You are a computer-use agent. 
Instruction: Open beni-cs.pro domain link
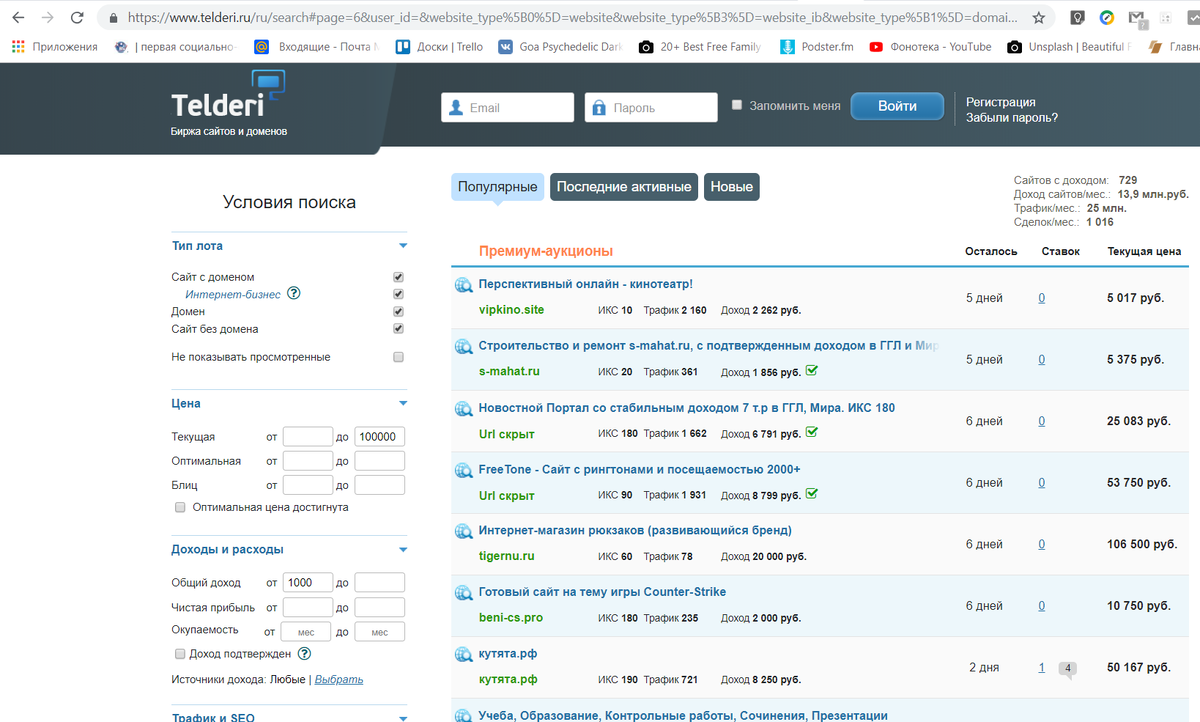[511, 618]
